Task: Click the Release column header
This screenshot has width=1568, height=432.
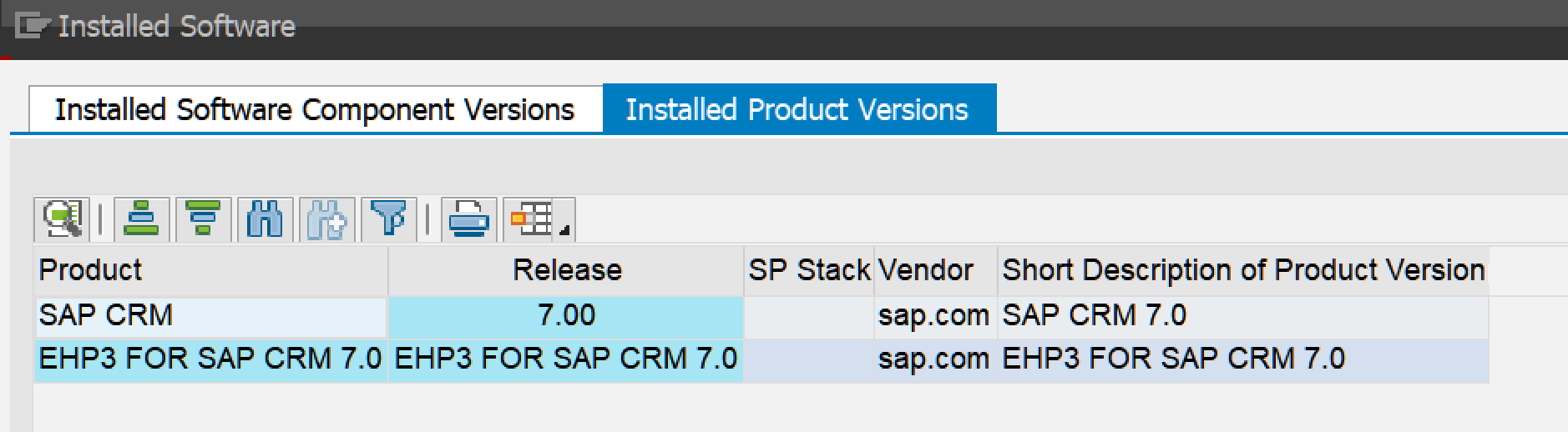Action: click(566, 270)
